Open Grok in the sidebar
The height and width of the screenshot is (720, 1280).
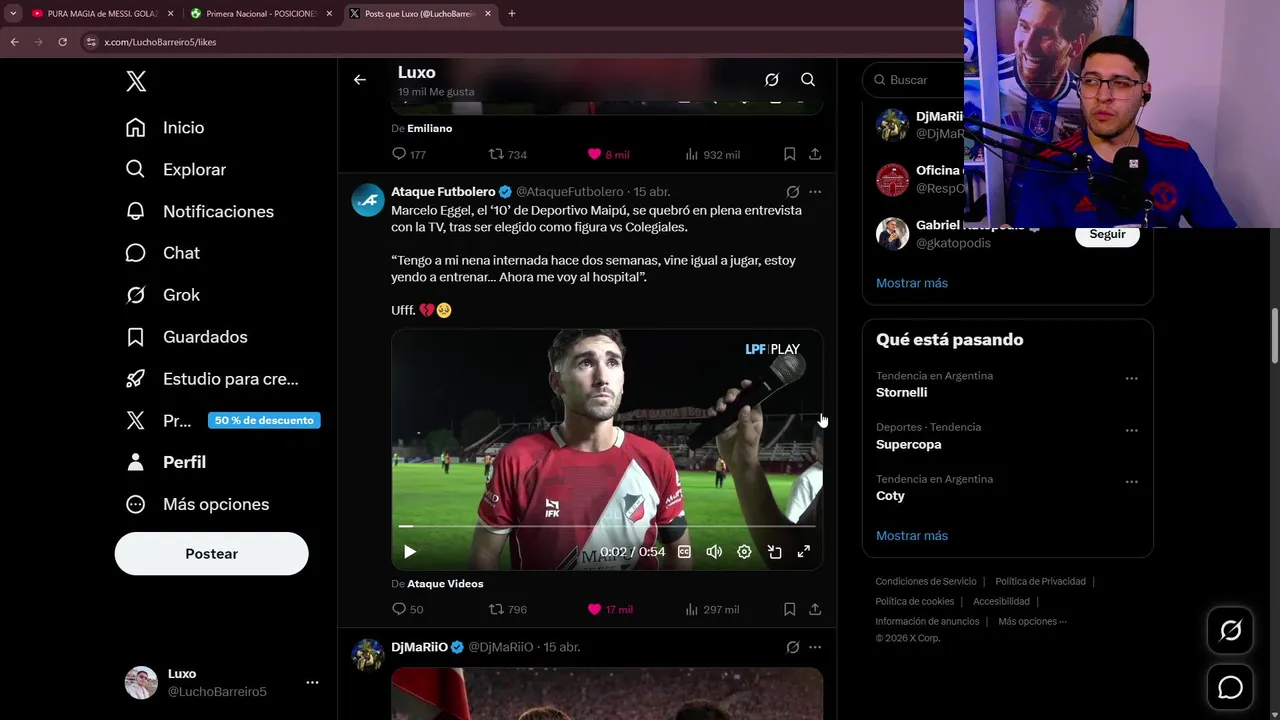[163, 295]
